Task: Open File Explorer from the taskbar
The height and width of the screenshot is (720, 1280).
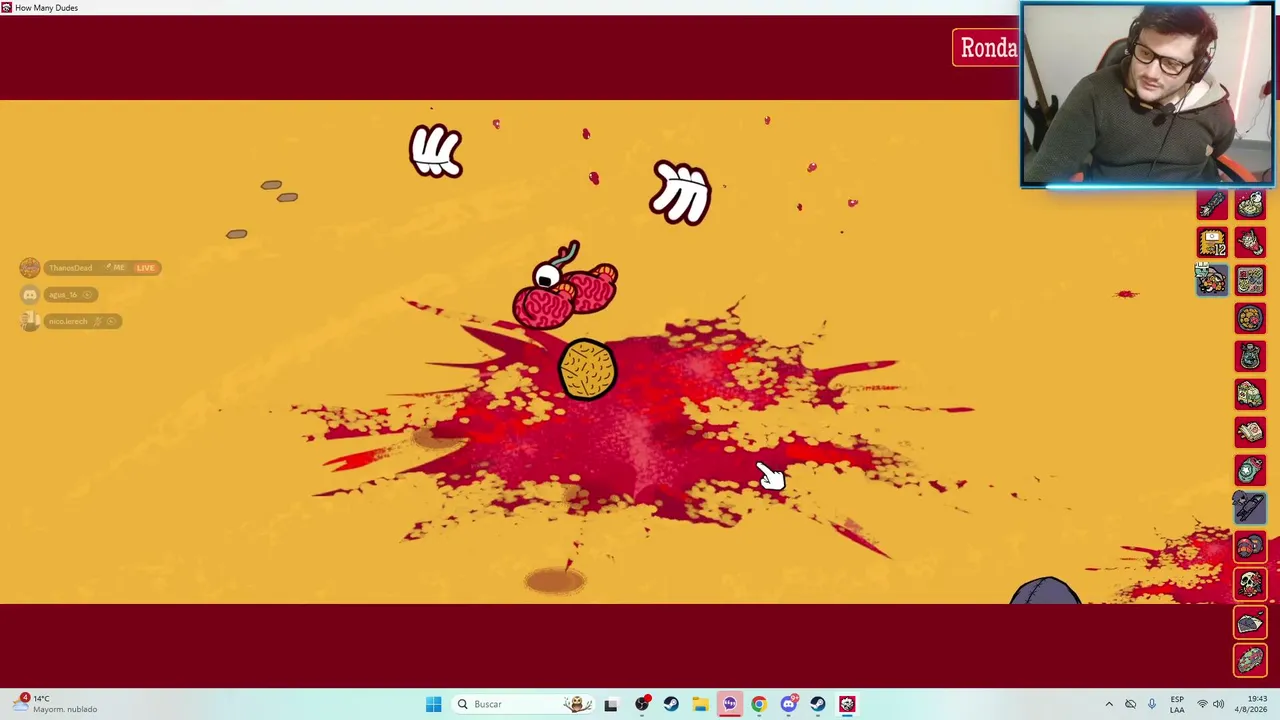Action: [x=700, y=704]
